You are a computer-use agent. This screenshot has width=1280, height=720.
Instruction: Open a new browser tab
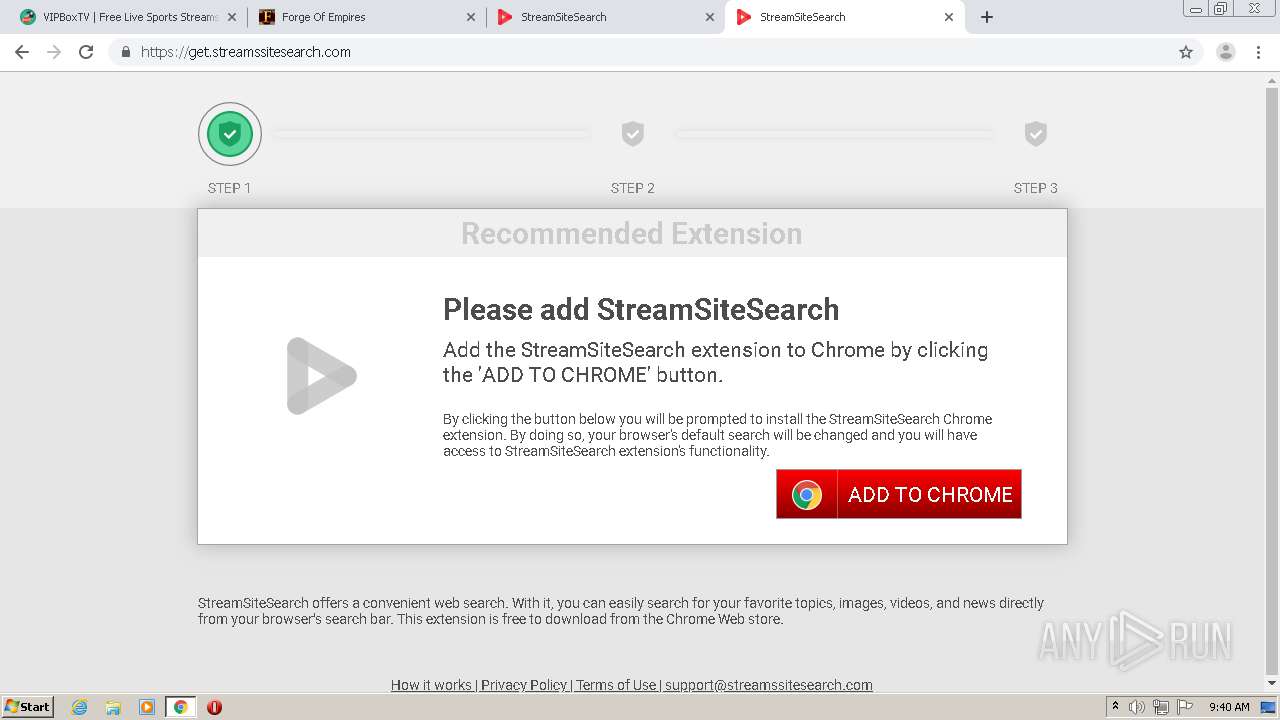coord(987,17)
